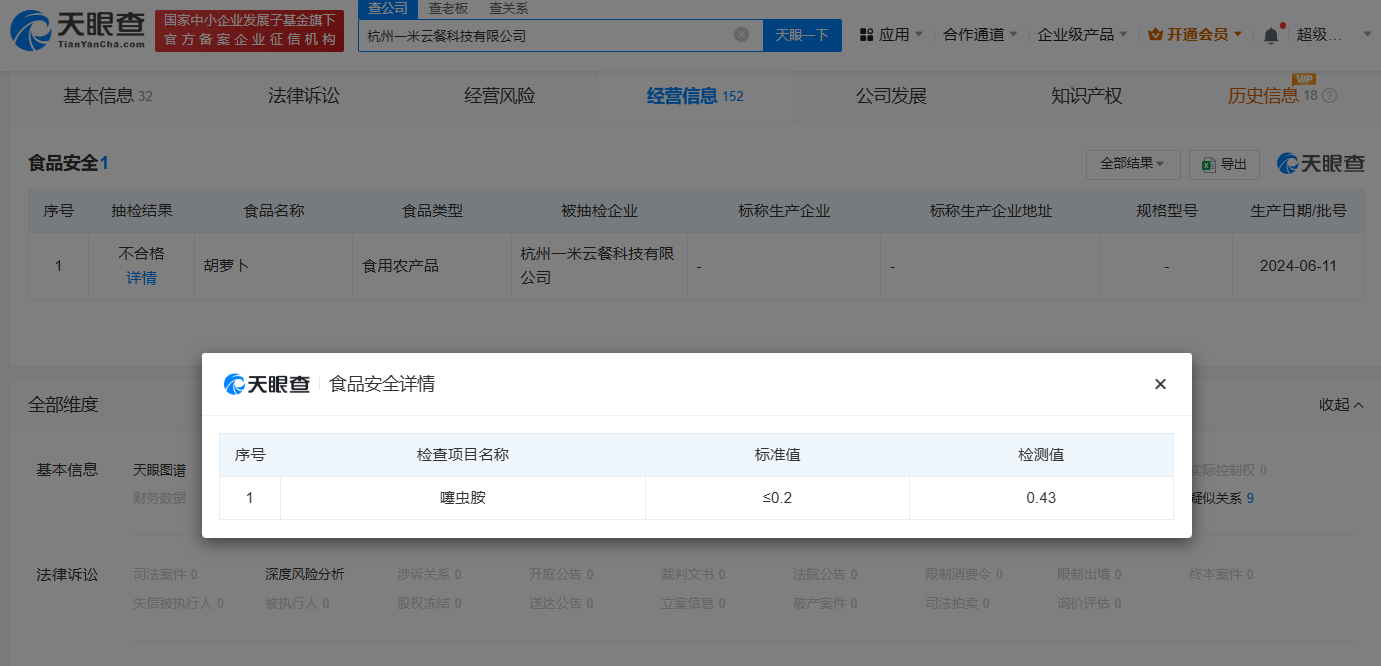Click the 限制消费令 0 item

point(964,574)
